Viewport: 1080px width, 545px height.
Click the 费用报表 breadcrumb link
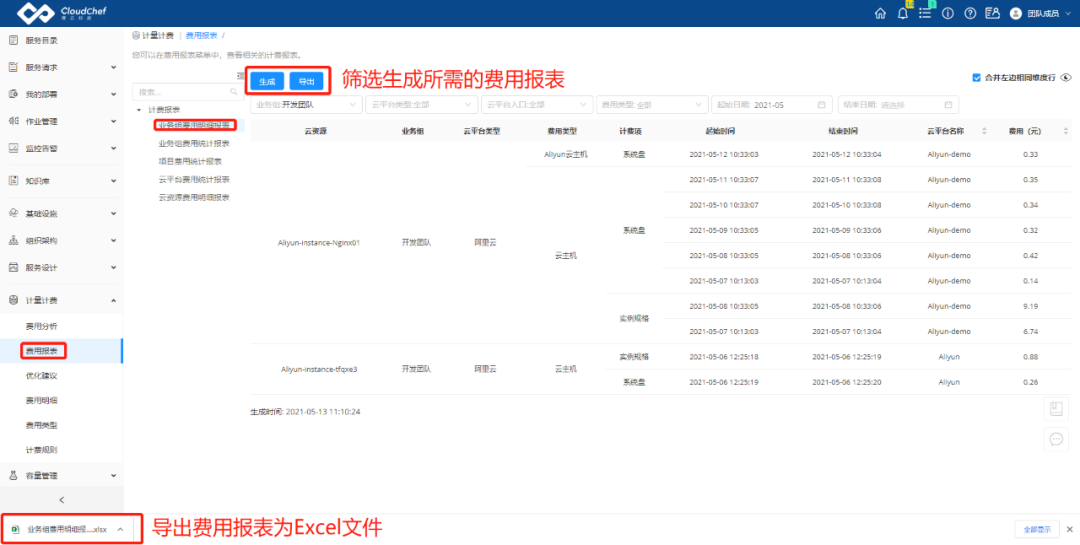coord(202,35)
